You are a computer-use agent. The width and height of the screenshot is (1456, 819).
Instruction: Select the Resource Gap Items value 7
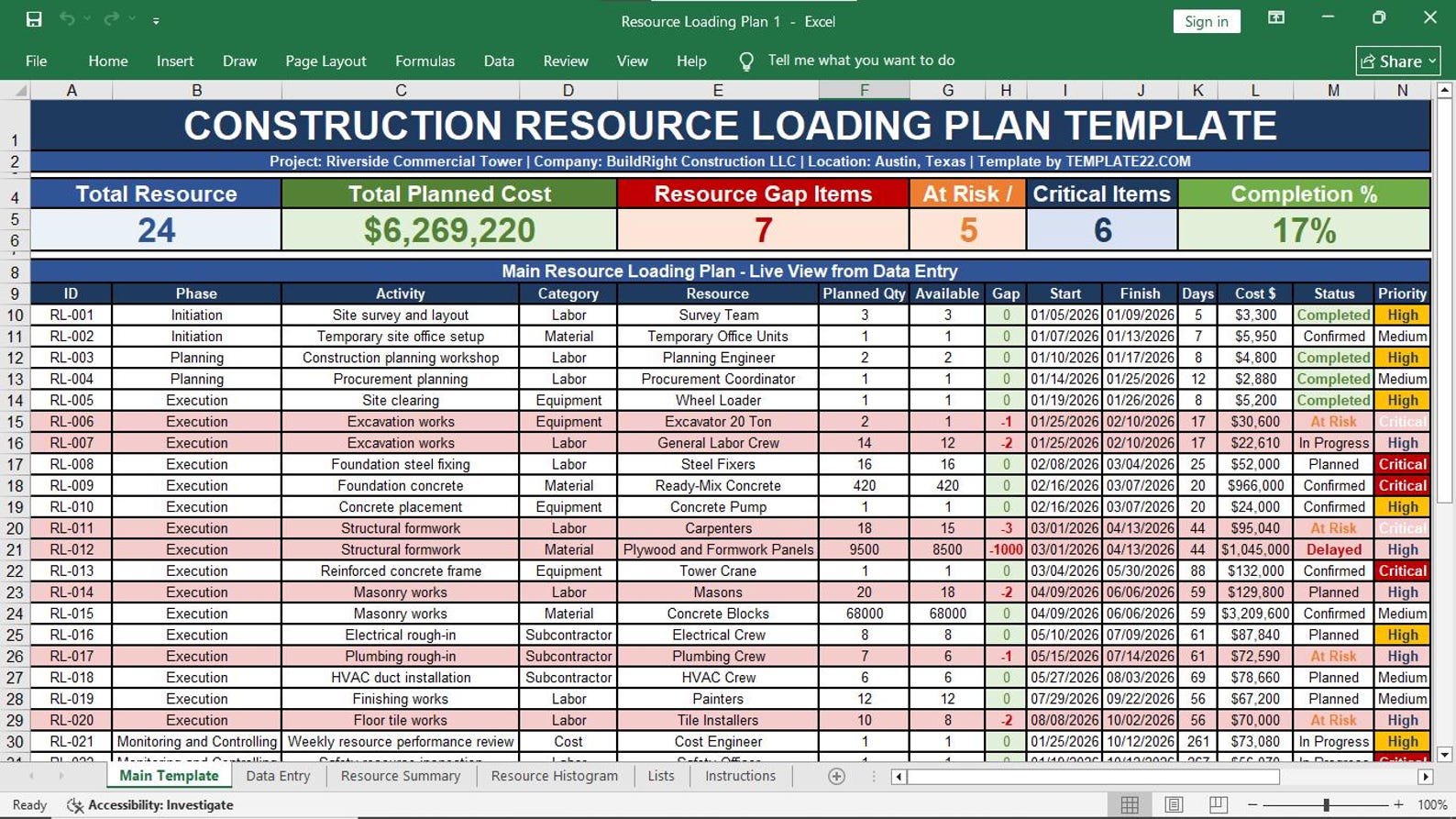click(763, 229)
